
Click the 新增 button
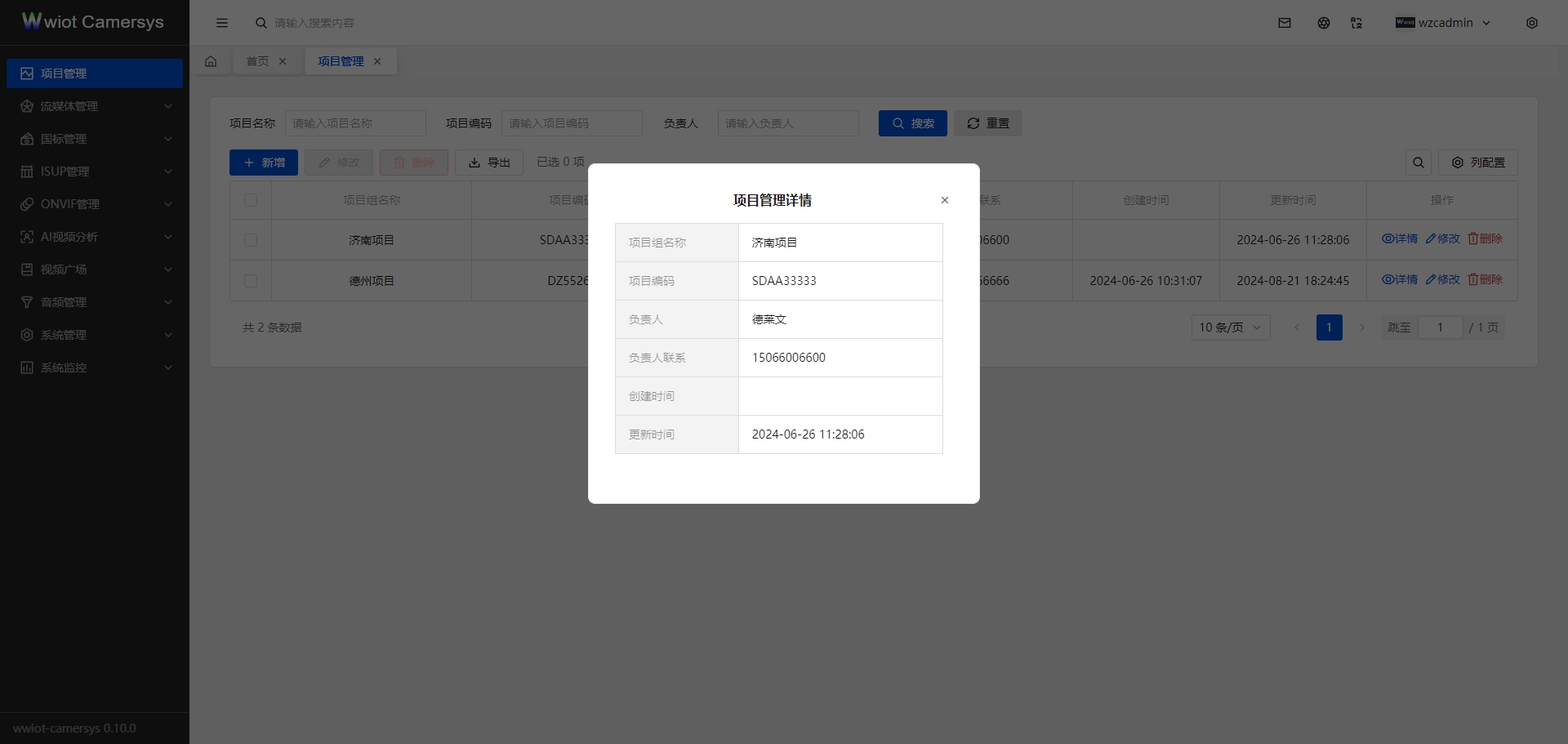click(x=263, y=163)
